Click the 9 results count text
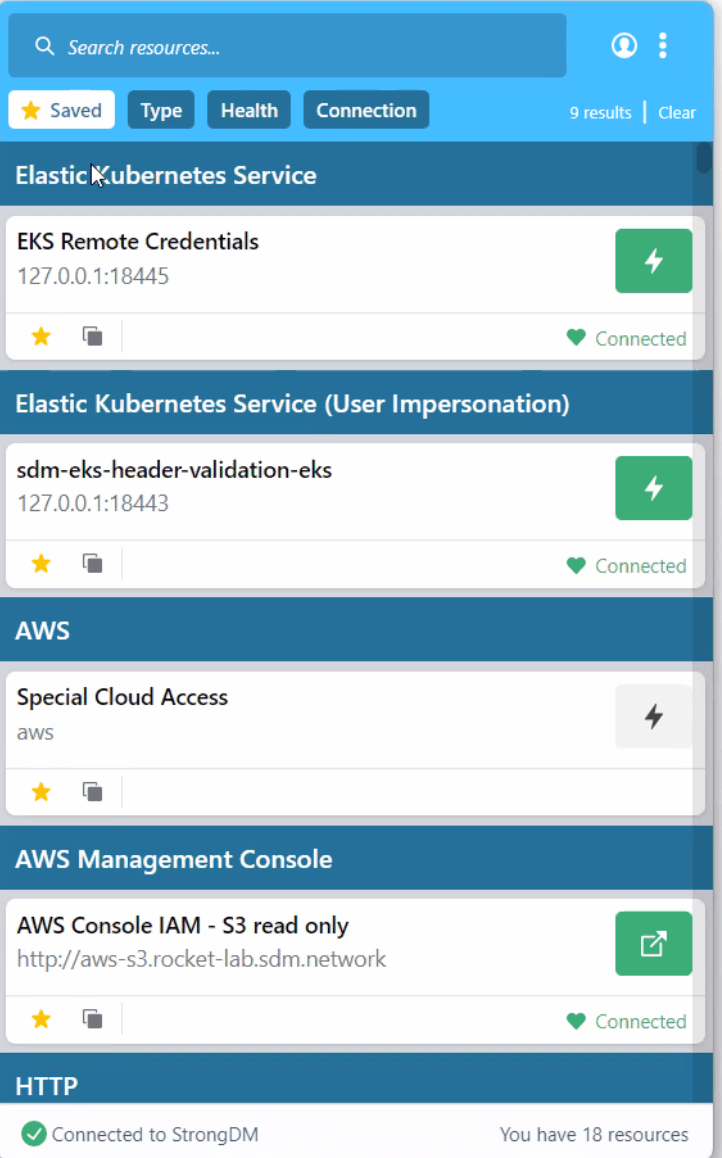722x1158 pixels. click(600, 112)
